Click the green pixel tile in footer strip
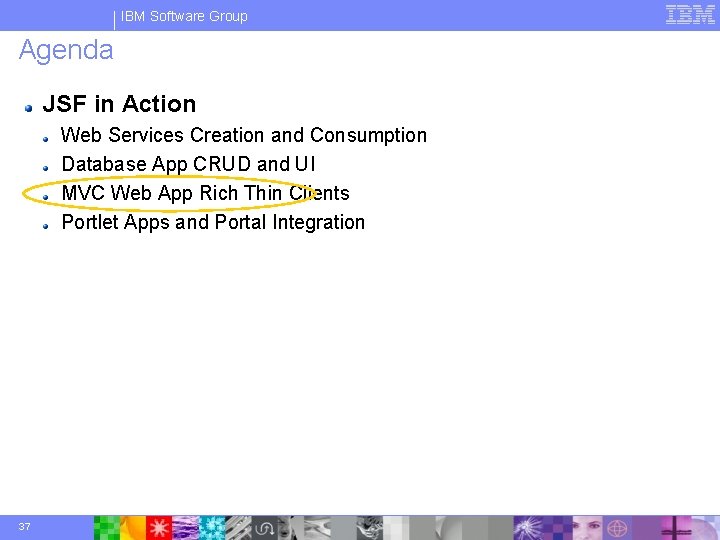720x540 pixels. tap(107, 528)
